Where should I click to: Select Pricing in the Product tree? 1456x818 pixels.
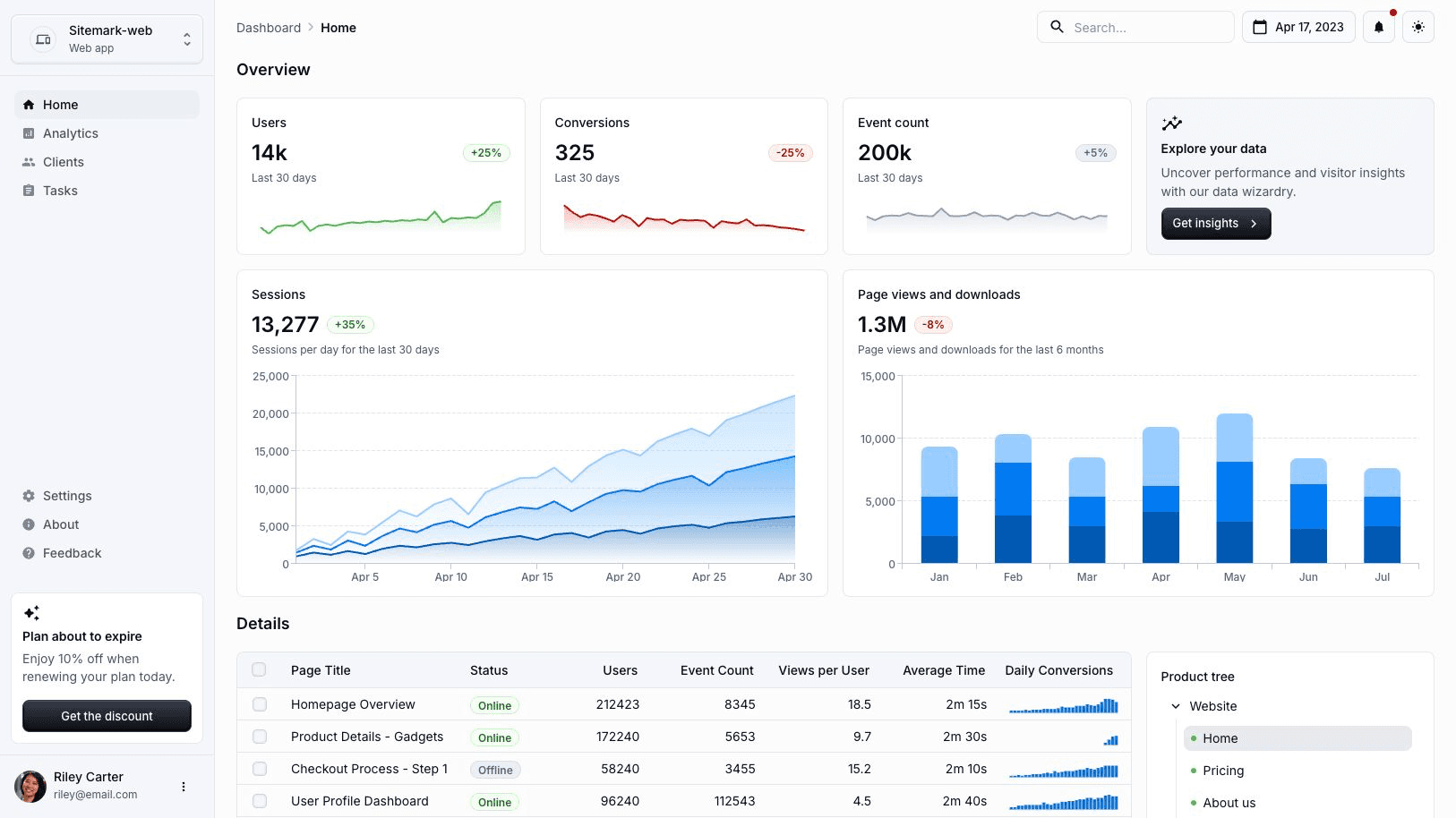point(1222,770)
